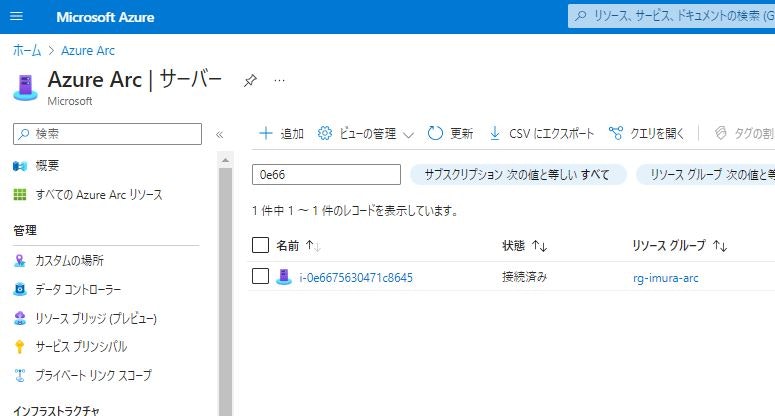Open the portal hamburger menu
This screenshot has width=775, height=416.
pos(16,16)
